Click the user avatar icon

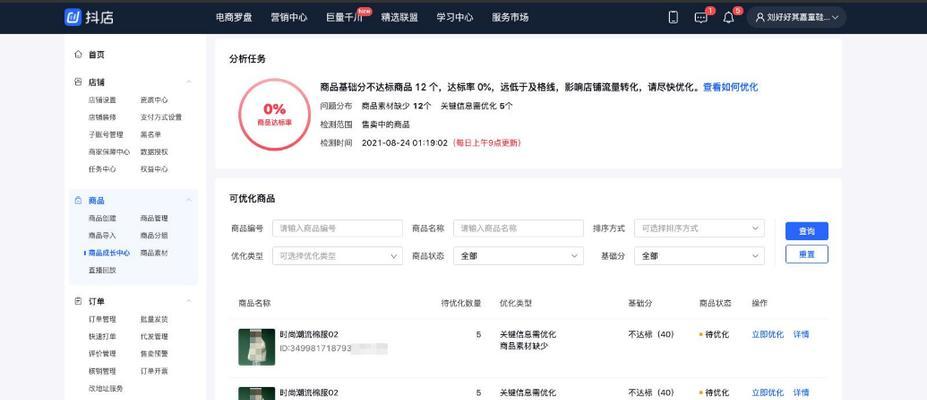[760, 18]
